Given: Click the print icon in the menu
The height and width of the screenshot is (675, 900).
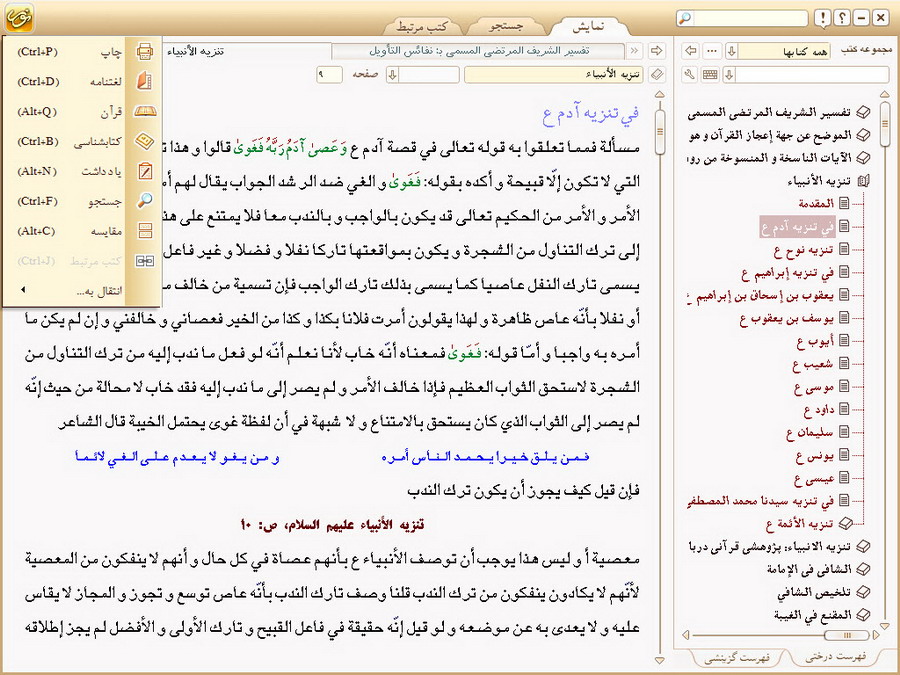Looking at the screenshot, I should coord(145,52).
